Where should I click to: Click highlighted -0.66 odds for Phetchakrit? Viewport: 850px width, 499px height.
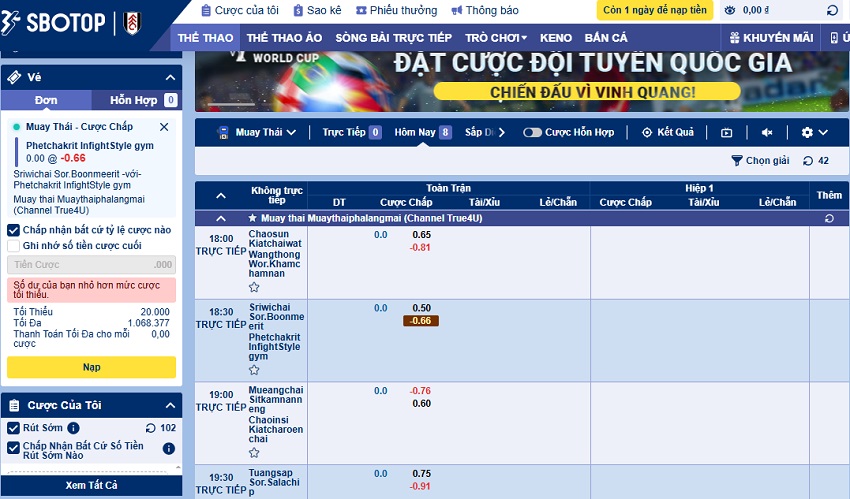421,321
